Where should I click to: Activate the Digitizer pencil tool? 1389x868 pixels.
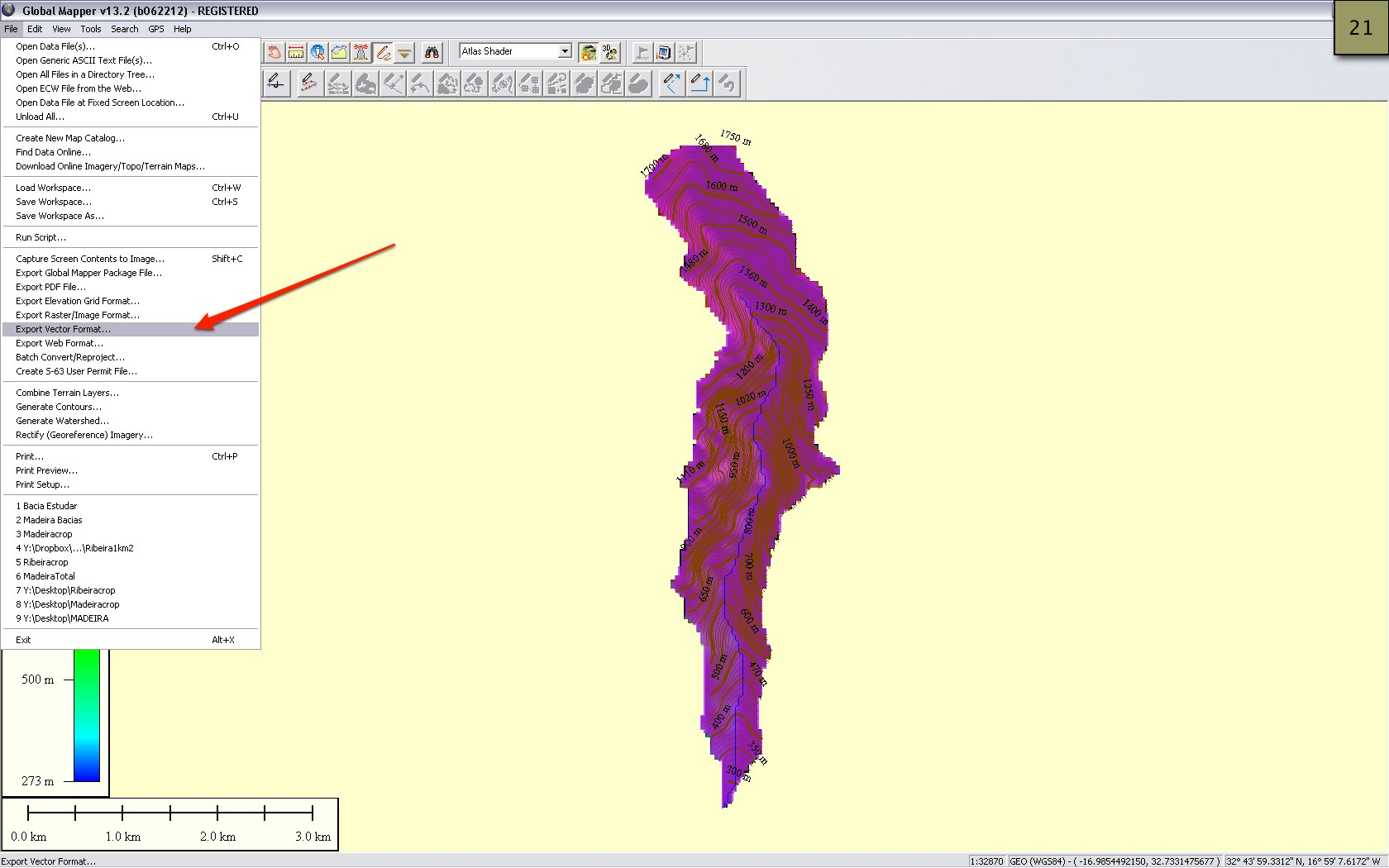382,52
